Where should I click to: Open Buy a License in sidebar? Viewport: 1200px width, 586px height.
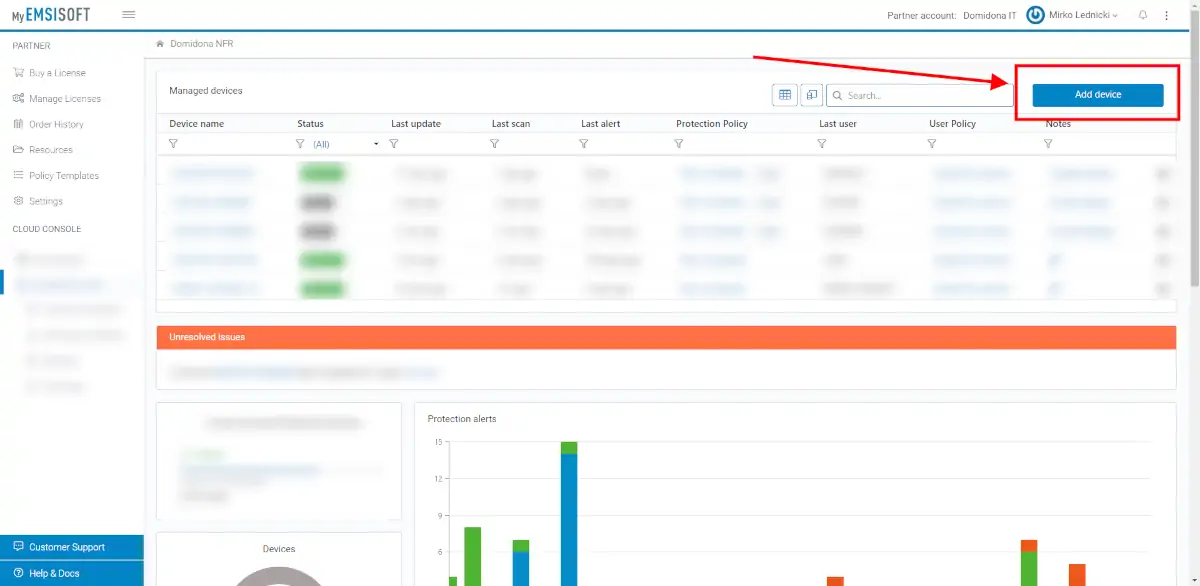[x=57, y=73]
